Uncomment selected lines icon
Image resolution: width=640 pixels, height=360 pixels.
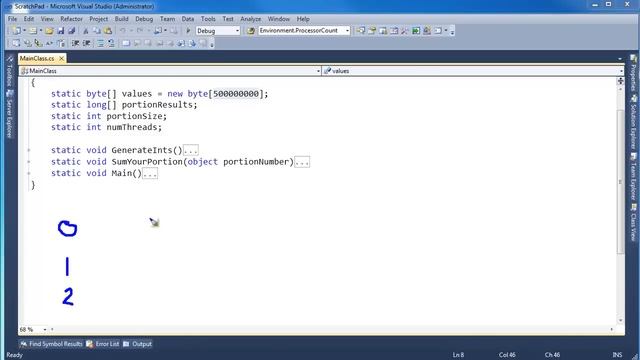point(111,43)
